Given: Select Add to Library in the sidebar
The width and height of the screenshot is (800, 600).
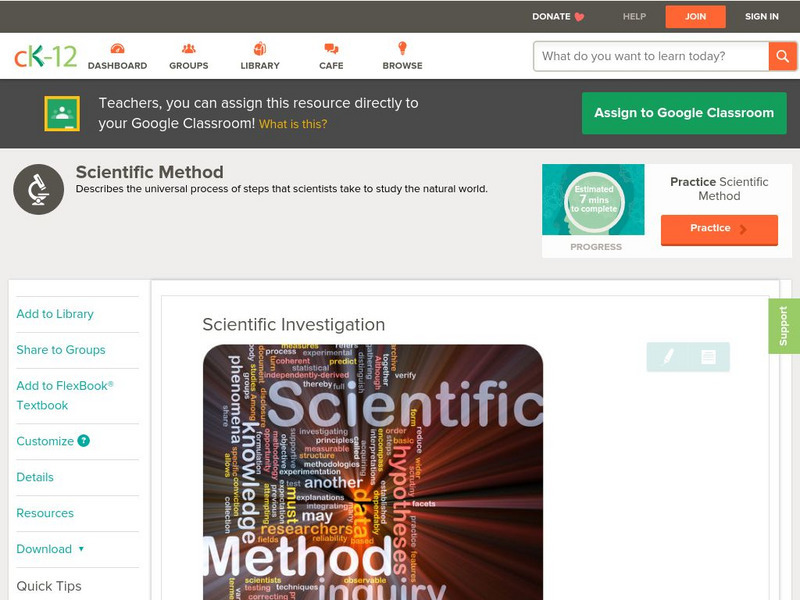Looking at the screenshot, I should click(x=54, y=314).
